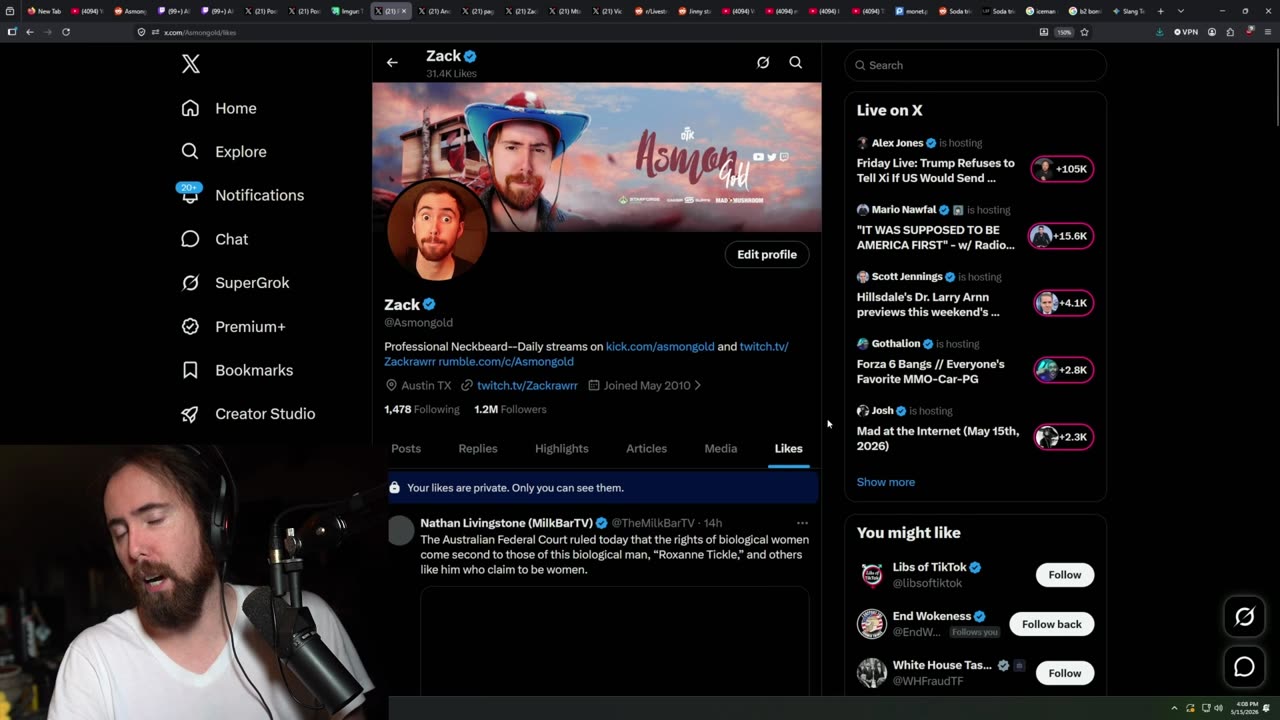The image size is (1280, 720).
Task: Follow back End Wokeness
Action: tap(1052, 624)
